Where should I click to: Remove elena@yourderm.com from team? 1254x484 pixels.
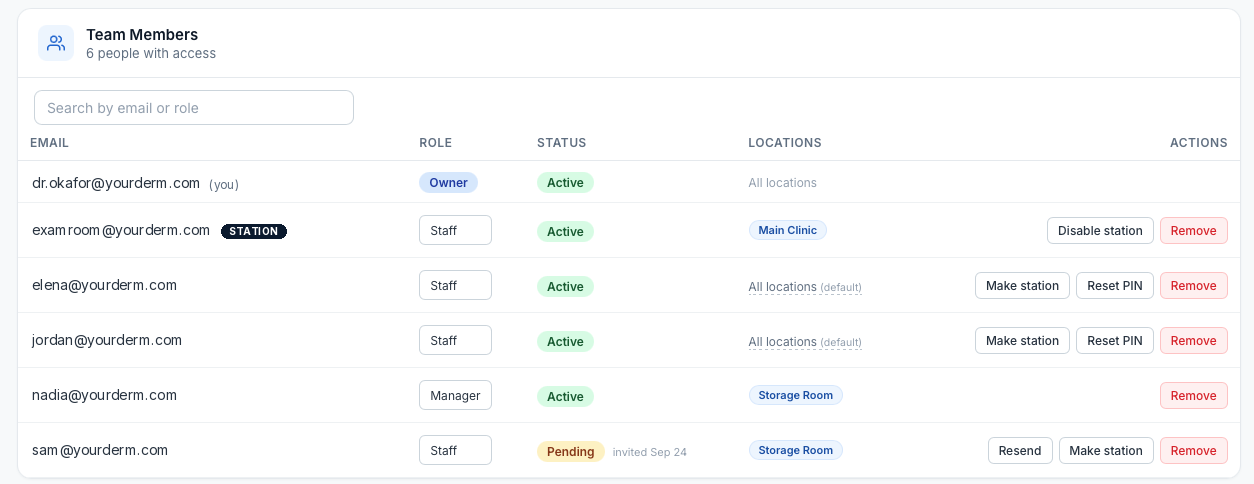tap(1193, 285)
